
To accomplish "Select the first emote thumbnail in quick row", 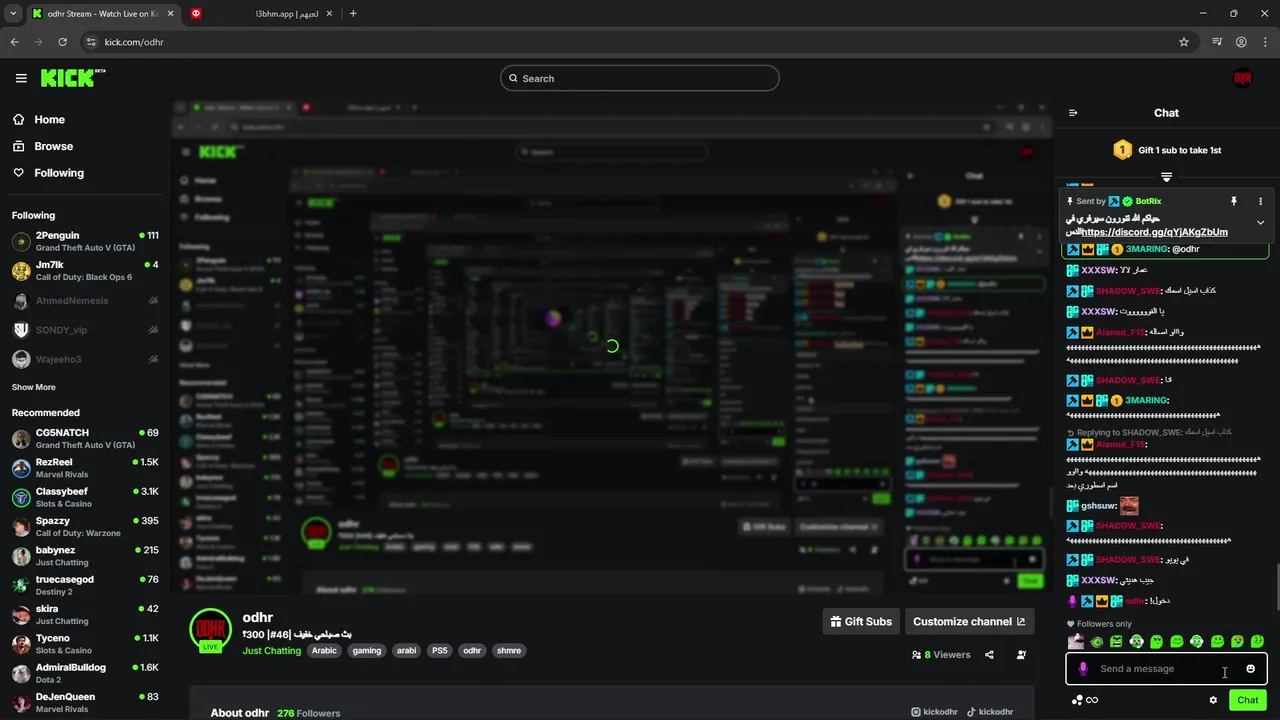I will click(x=1076, y=642).
